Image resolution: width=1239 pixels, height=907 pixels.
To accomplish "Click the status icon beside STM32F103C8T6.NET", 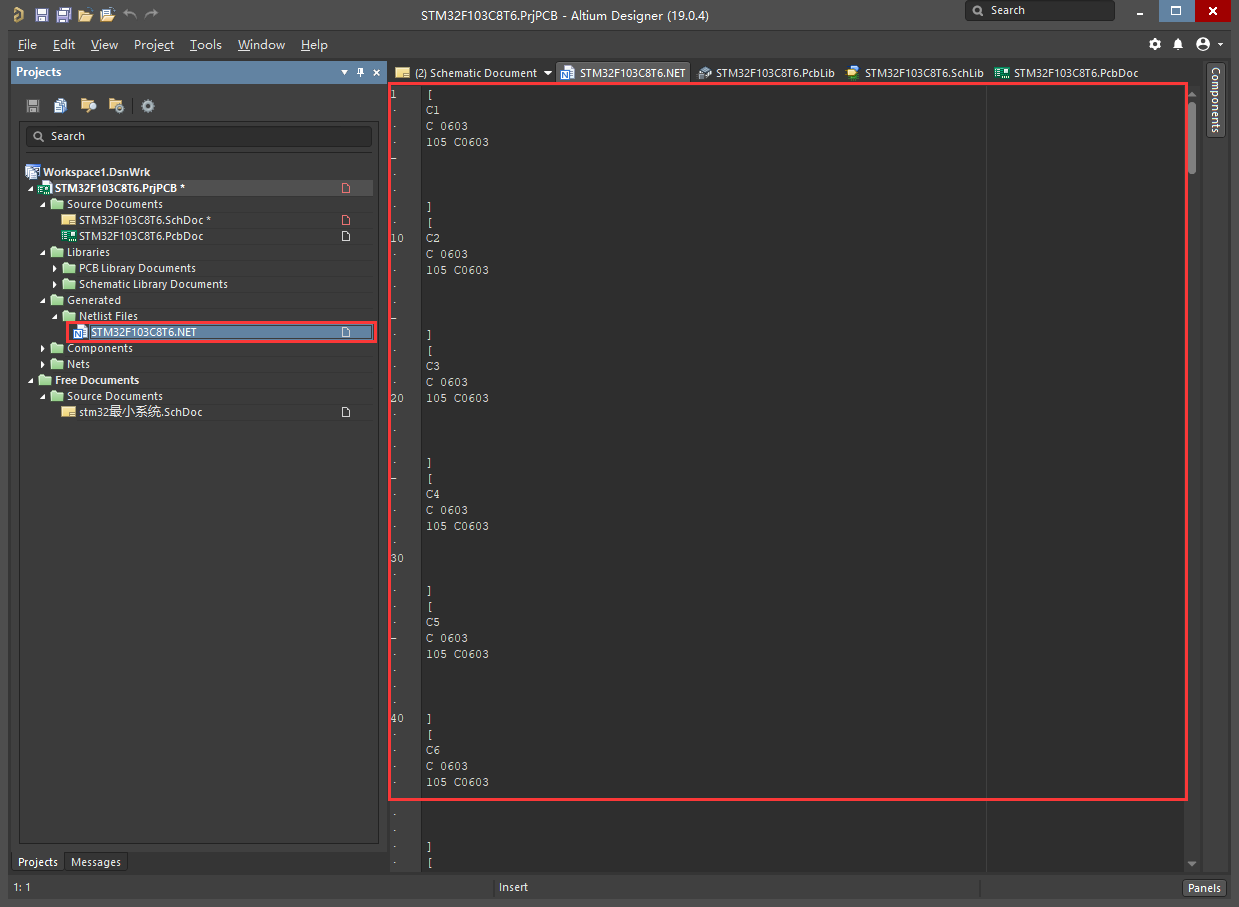I will click(346, 332).
